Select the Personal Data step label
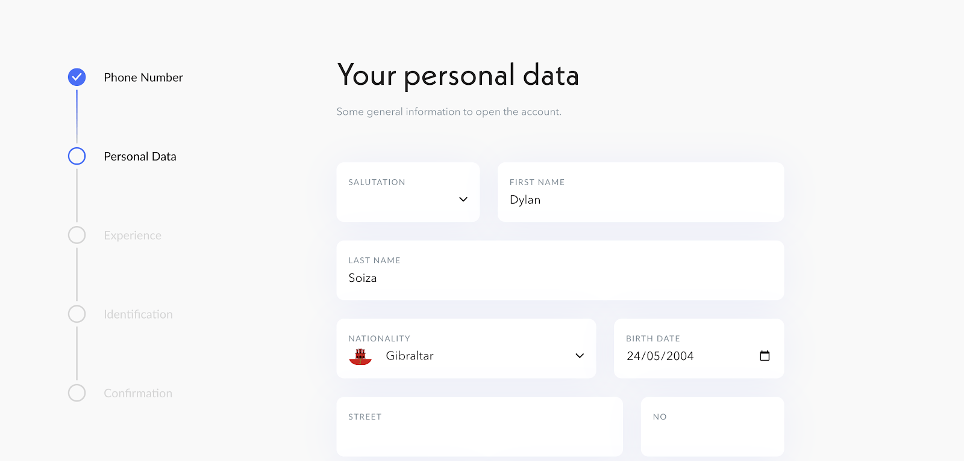The width and height of the screenshot is (964, 462). tap(140, 156)
